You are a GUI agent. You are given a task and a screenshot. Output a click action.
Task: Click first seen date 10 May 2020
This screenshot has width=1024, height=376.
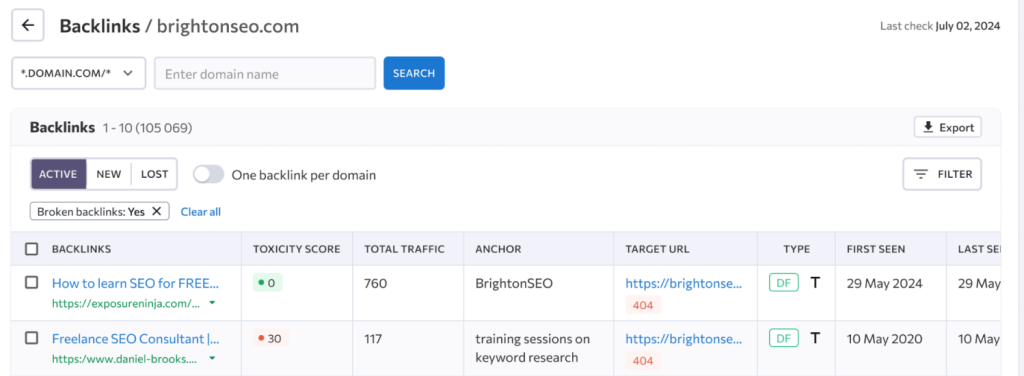click(x=884, y=339)
